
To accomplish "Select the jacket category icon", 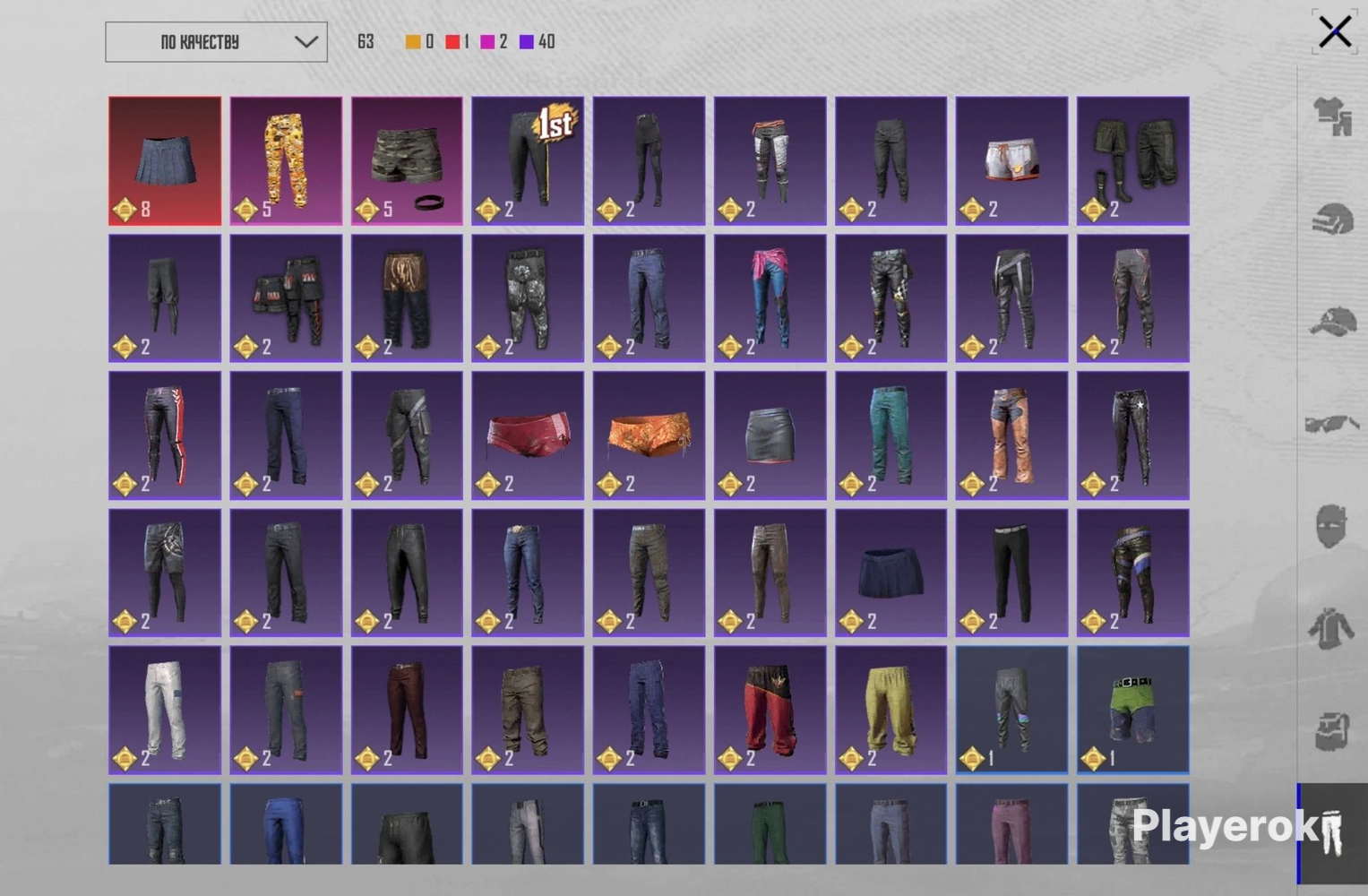I will pos(1332,627).
